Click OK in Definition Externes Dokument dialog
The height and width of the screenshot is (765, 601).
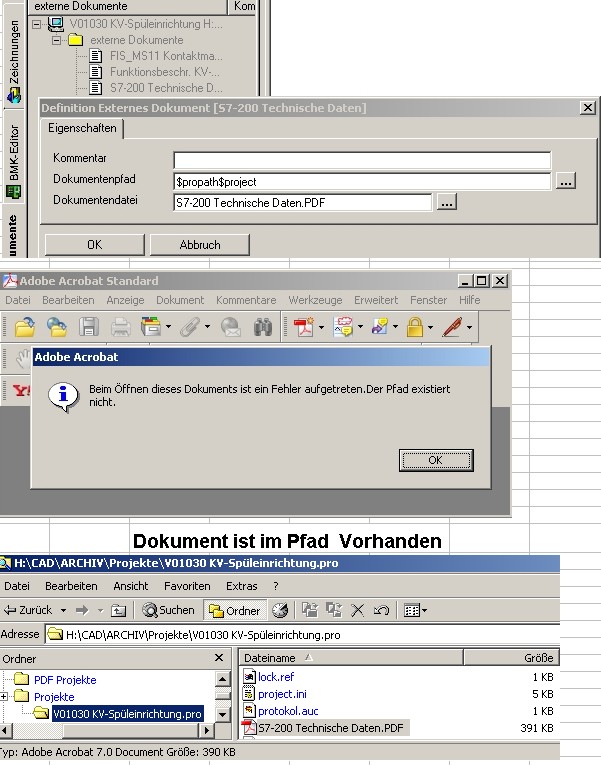(x=95, y=244)
